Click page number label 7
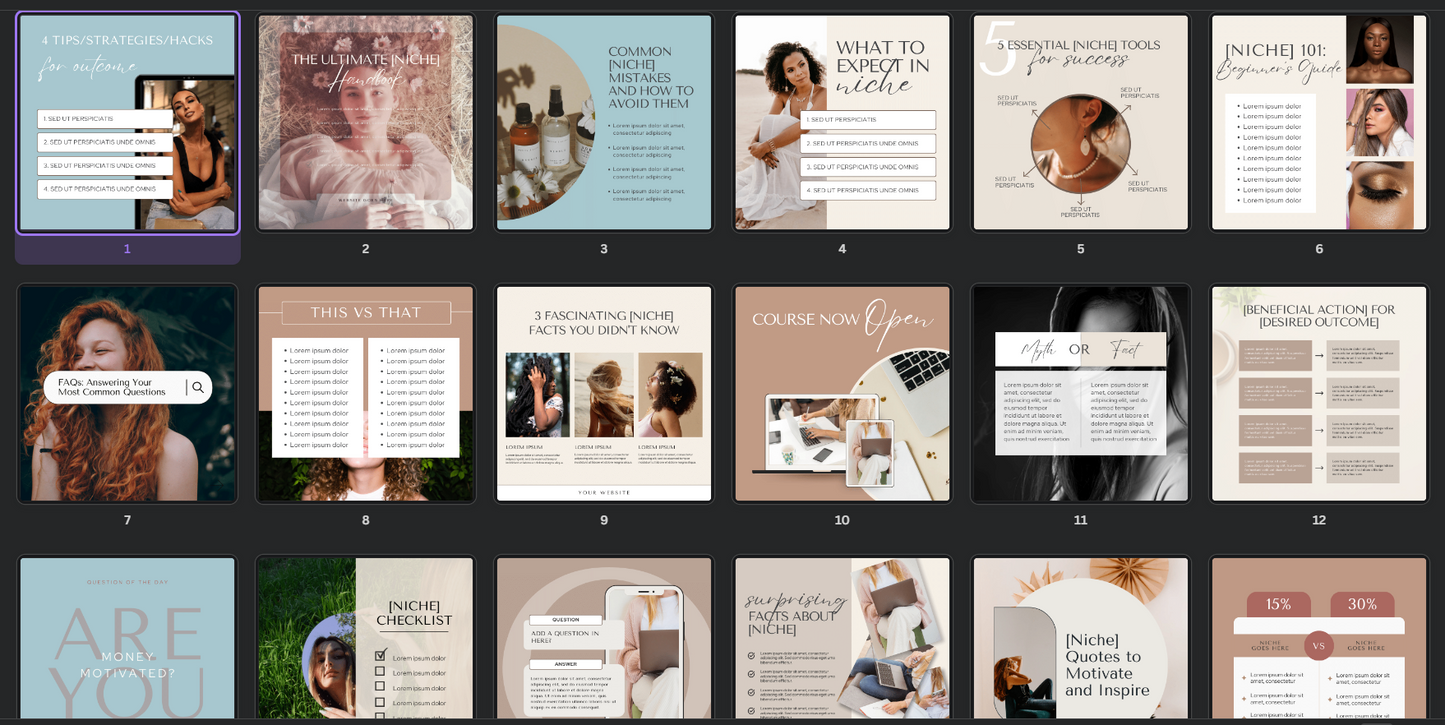This screenshot has width=1445, height=725. click(127, 520)
